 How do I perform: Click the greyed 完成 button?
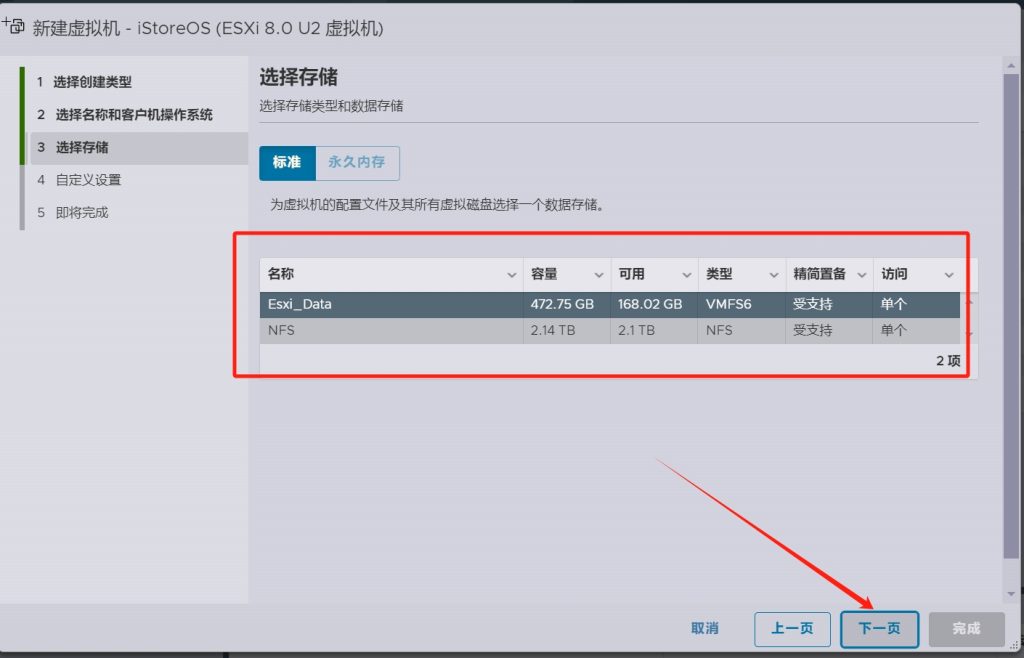967,629
